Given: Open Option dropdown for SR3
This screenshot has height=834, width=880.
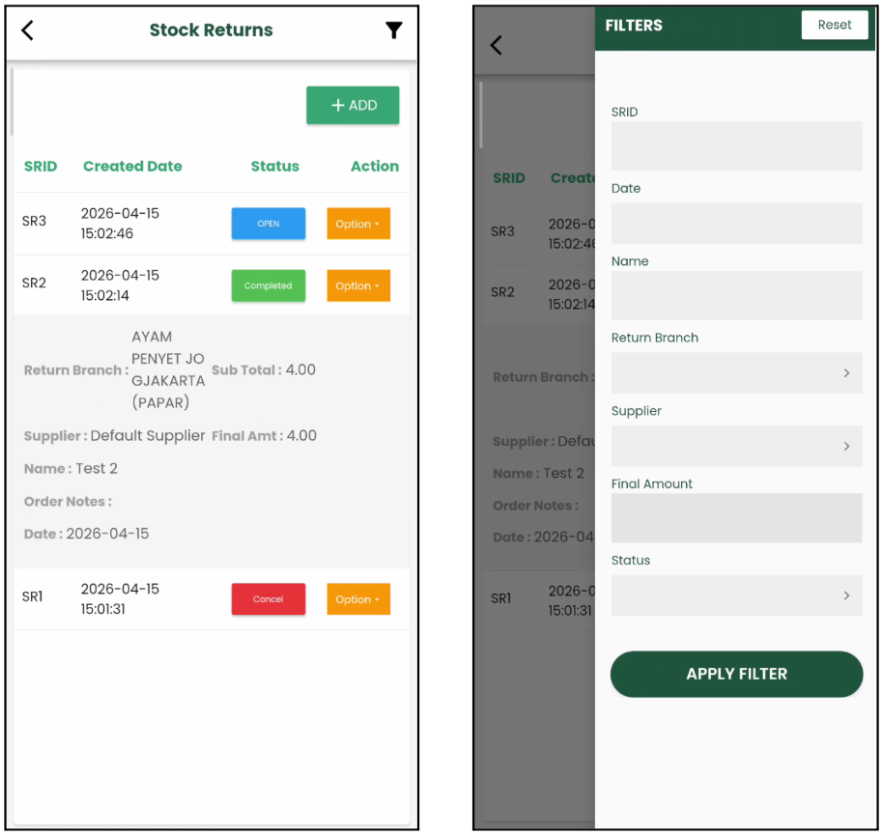Looking at the screenshot, I should tap(358, 224).
